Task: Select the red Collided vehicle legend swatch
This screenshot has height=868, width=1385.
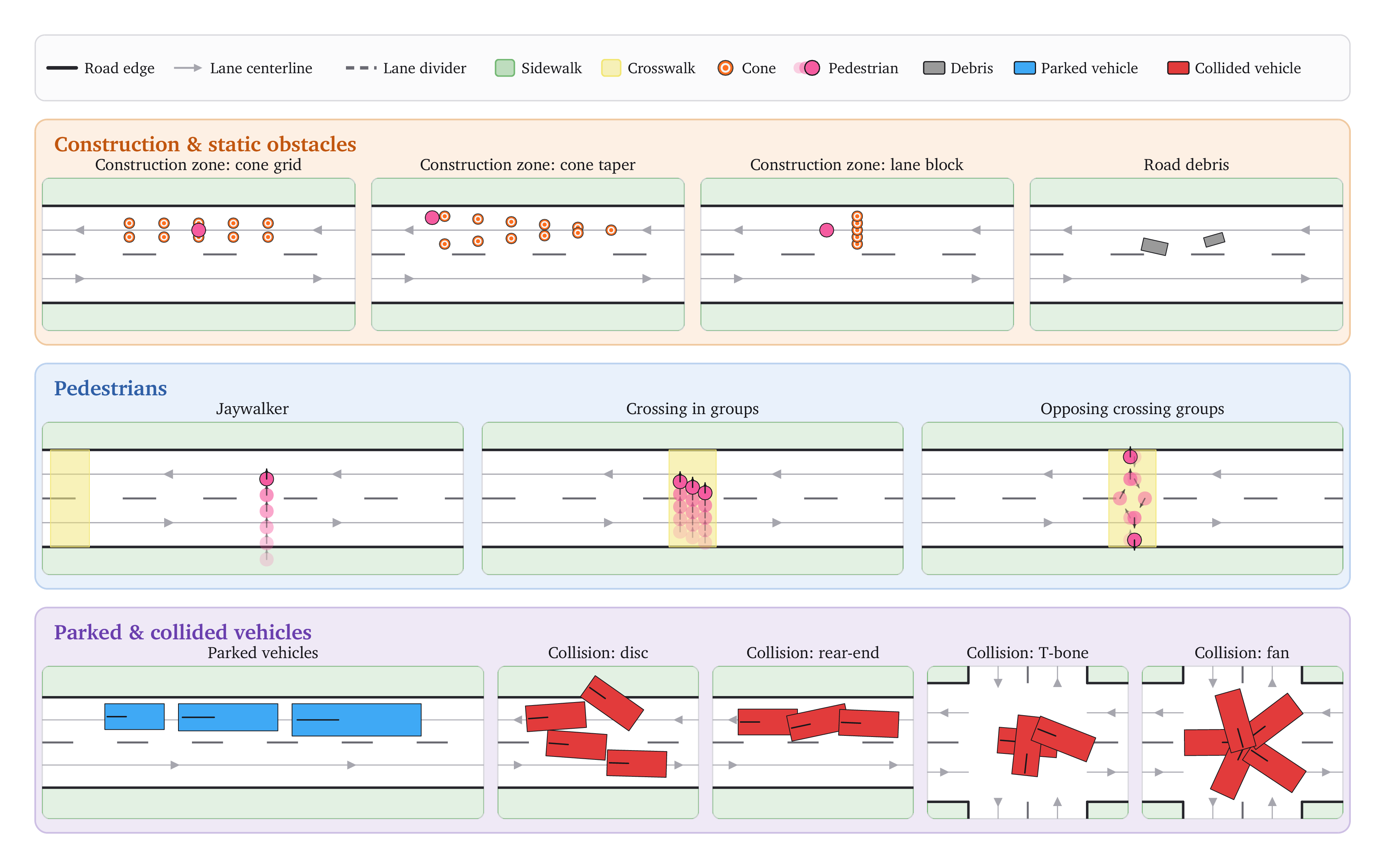Action: click(1178, 68)
